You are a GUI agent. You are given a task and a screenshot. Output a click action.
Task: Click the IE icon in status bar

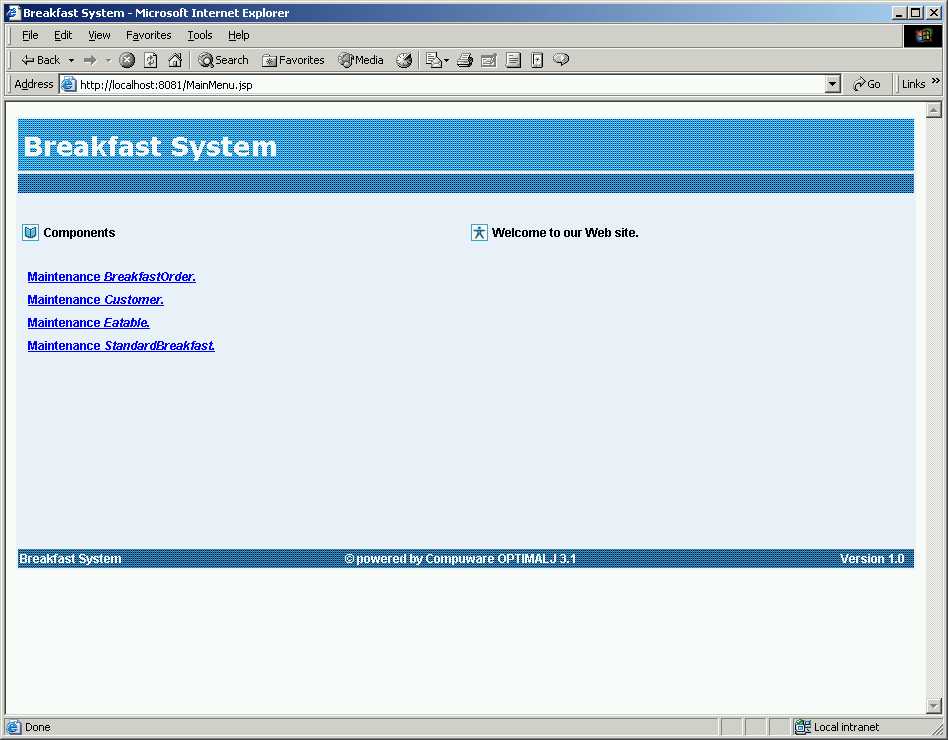point(13,727)
